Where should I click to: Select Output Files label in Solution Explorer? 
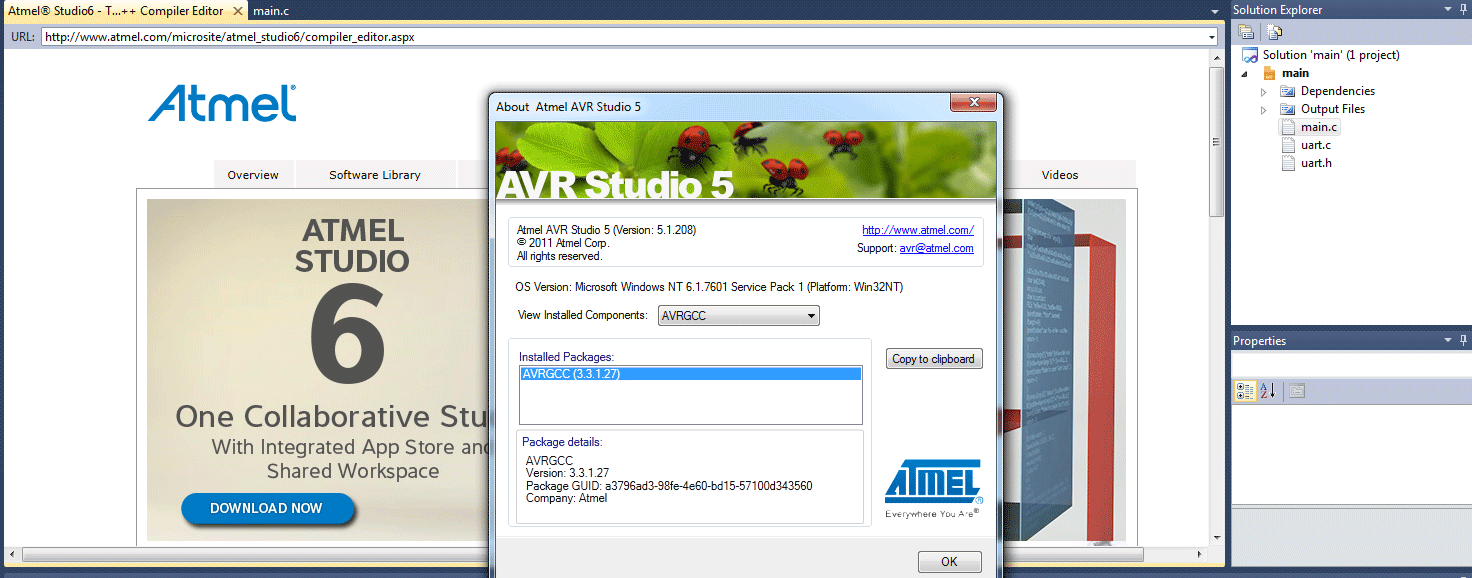point(1333,109)
